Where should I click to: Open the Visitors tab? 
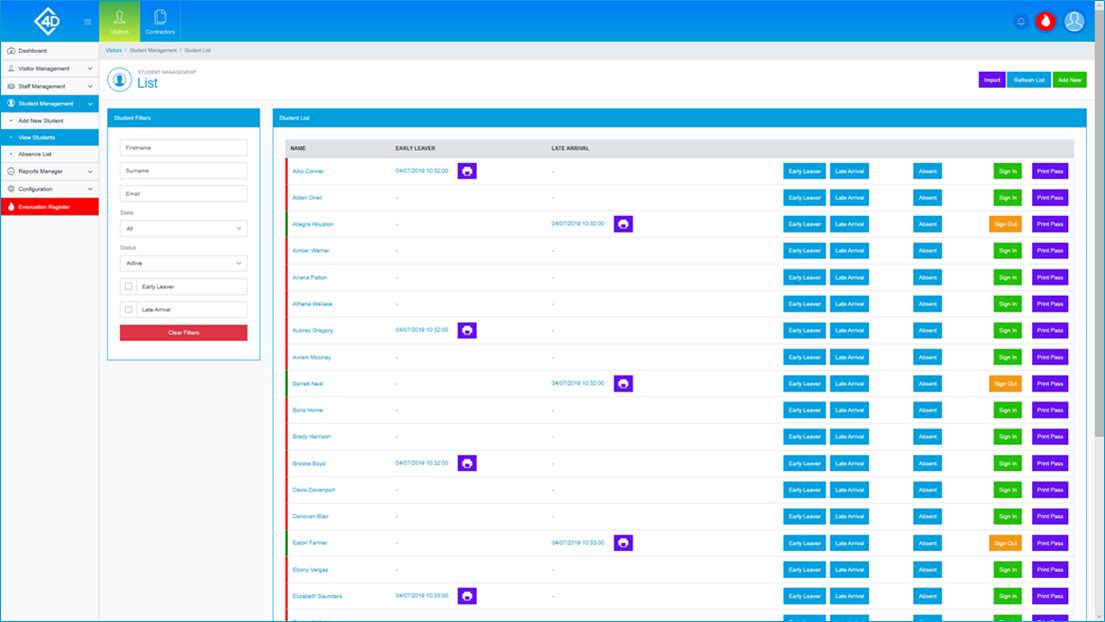tap(119, 21)
